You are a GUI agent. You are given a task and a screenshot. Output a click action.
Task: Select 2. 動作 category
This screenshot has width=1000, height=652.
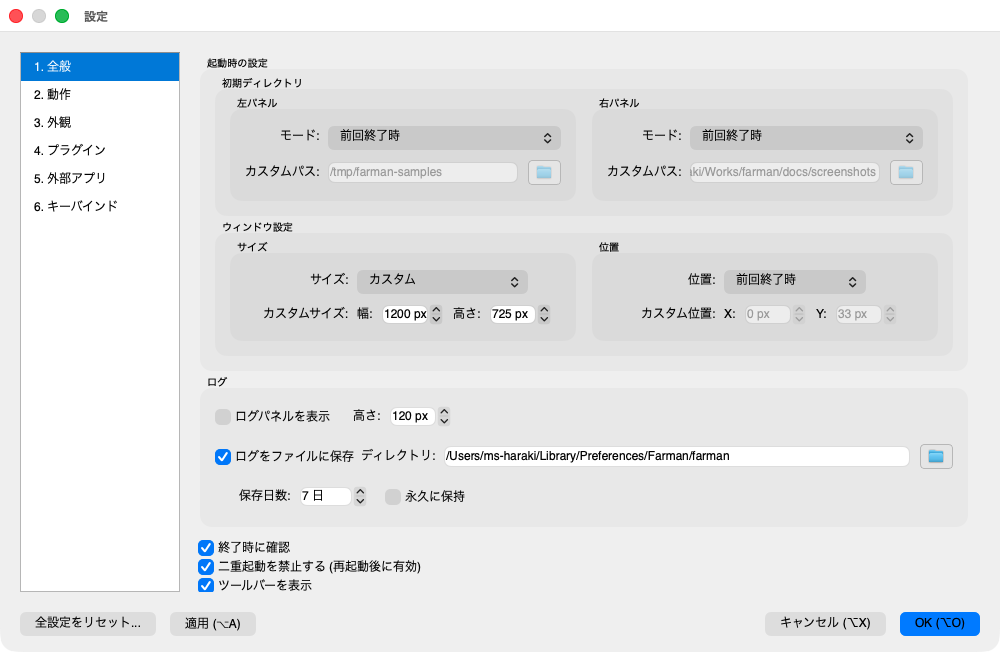[x=100, y=94]
